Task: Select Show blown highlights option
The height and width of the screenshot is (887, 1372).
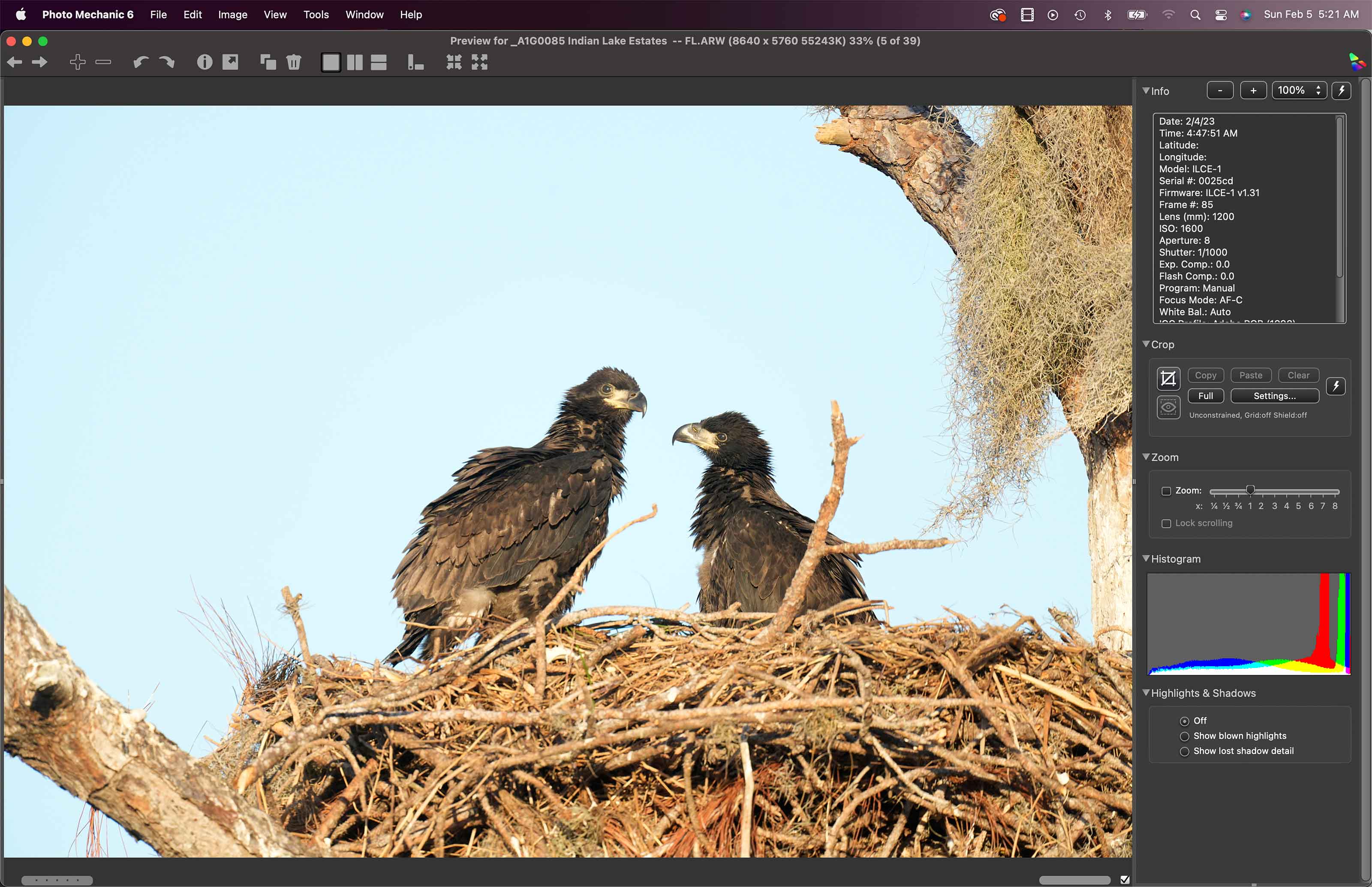Action: pos(1184,737)
